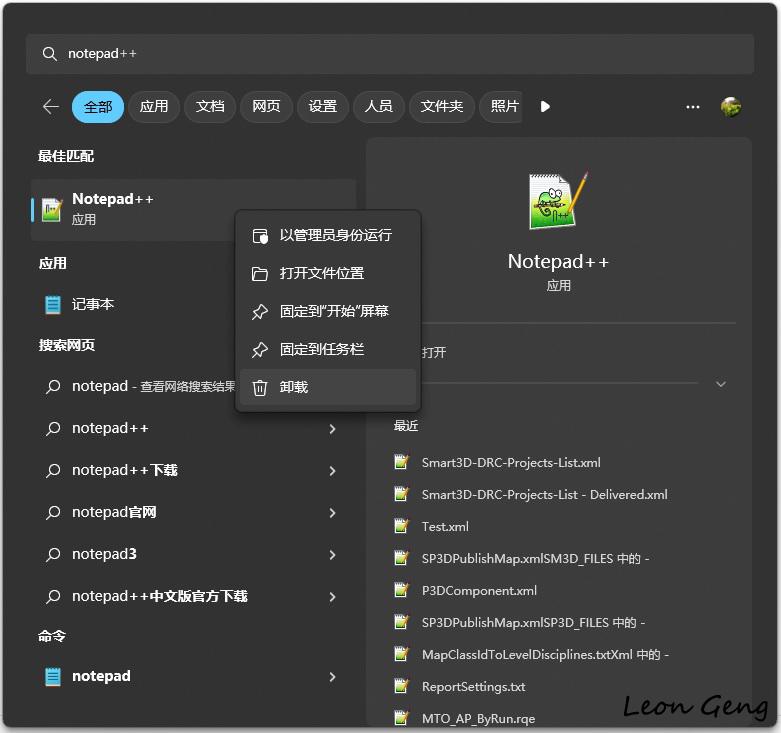Open the user profile avatar
The image size is (781, 733).
coord(731,107)
